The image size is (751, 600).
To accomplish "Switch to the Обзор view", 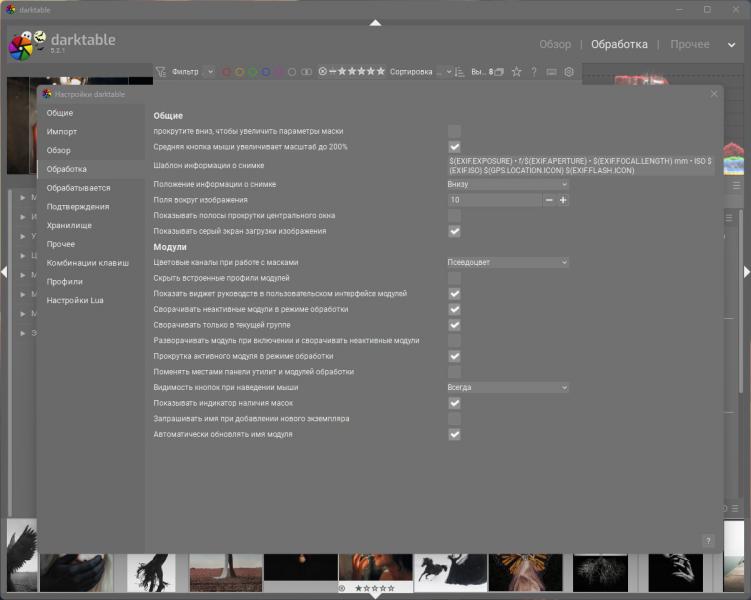I will [555, 44].
